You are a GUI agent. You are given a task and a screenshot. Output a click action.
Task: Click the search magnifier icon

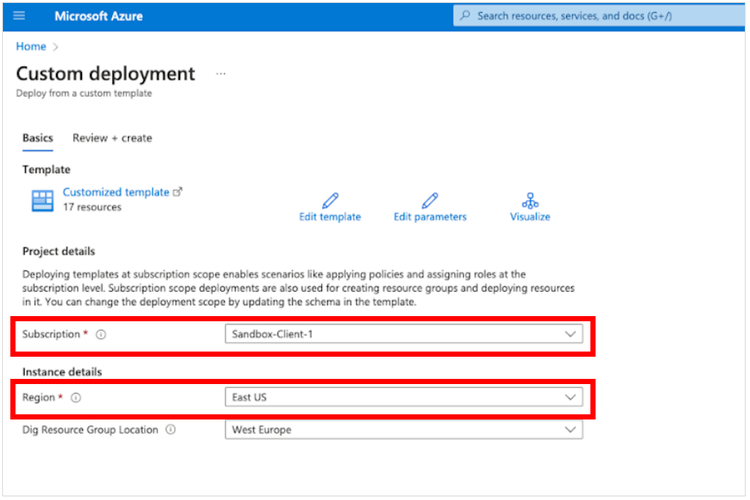465,15
